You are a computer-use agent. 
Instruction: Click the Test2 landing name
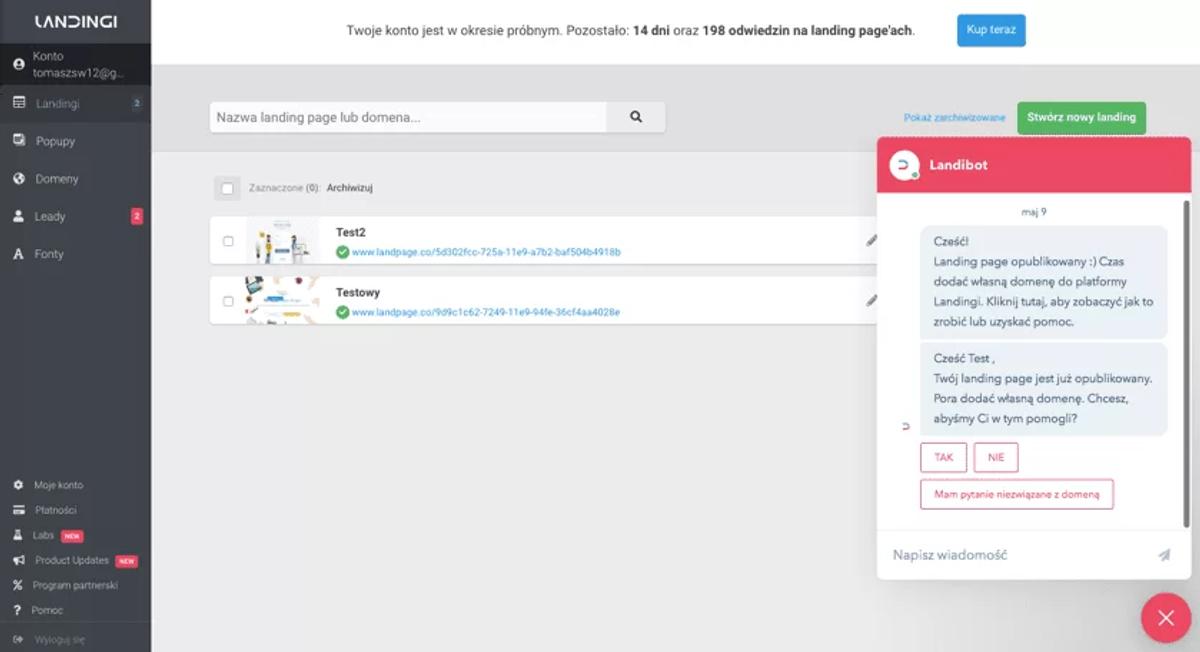tap(351, 233)
